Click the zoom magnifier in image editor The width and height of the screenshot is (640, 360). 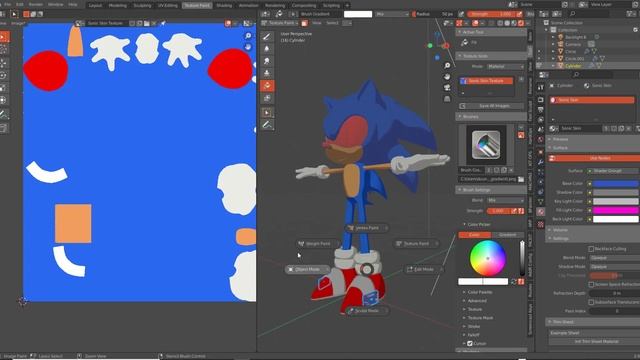(248, 36)
